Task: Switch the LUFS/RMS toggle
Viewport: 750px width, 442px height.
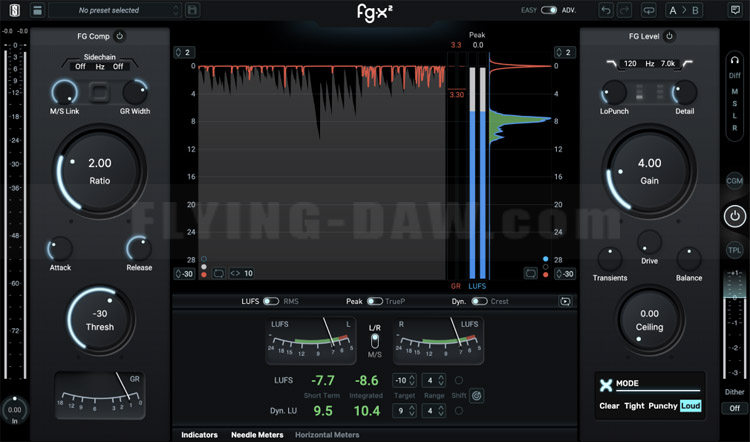Action: pyautogui.click(x=271, y=301)
